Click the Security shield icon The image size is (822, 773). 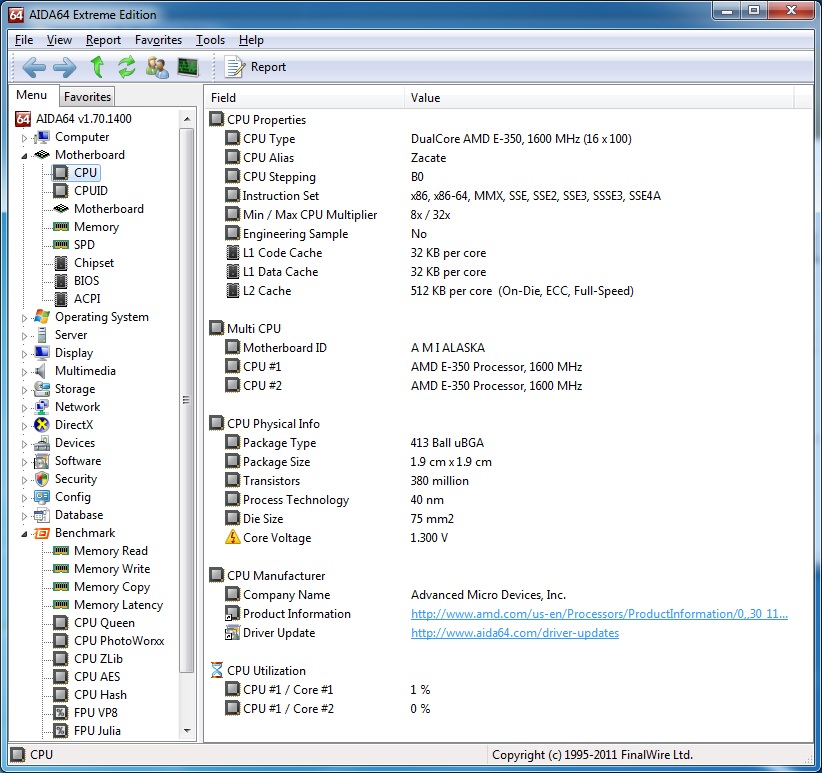point(42,478)
